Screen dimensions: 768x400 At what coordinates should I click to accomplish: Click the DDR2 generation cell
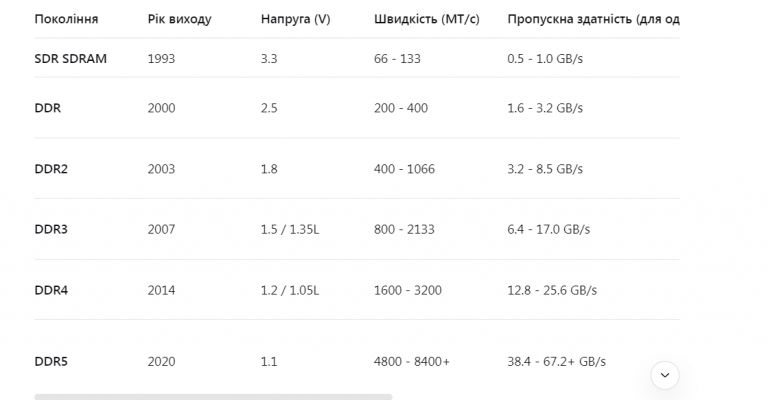point(51,169)
